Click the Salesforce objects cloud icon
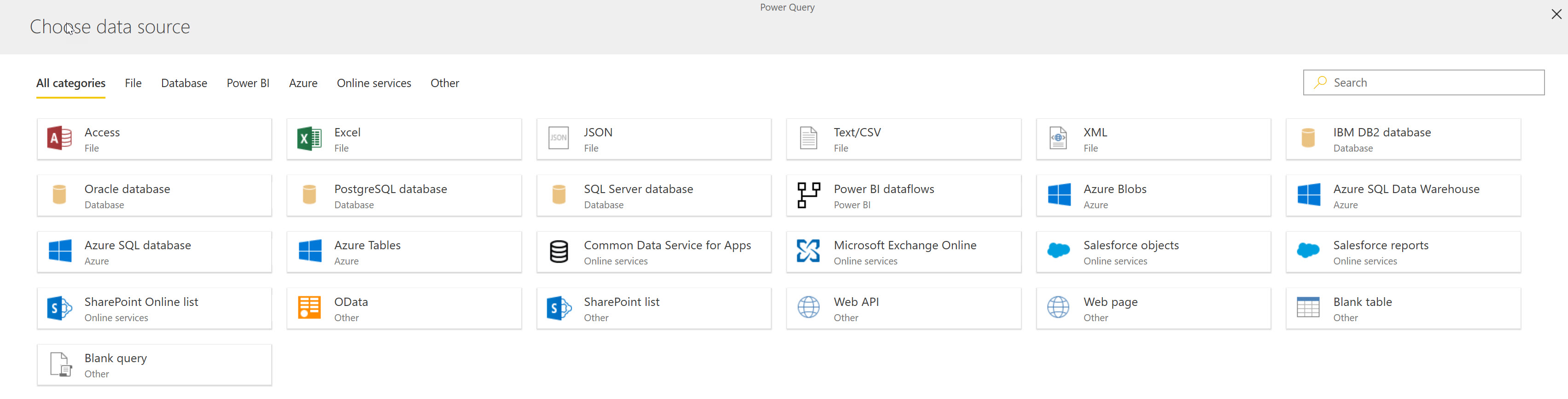This screenshot has height=399, width=1568. (1059, 250)
